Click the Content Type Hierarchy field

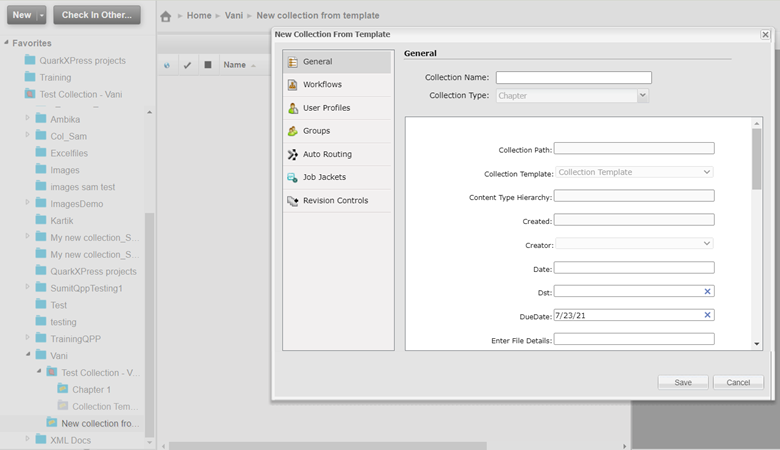tap(634, 196)
